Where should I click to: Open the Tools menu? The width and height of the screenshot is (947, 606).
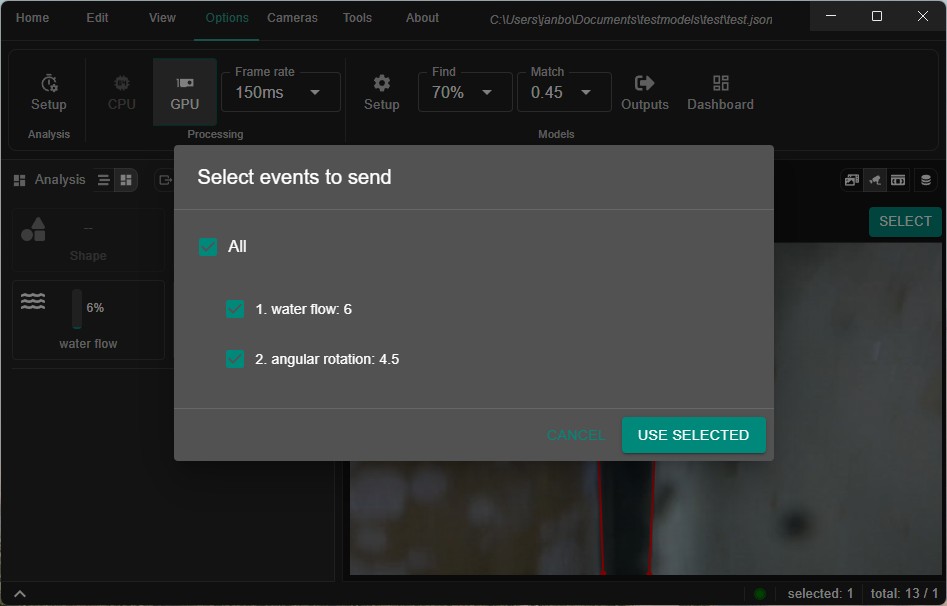[x=358, y=18]
